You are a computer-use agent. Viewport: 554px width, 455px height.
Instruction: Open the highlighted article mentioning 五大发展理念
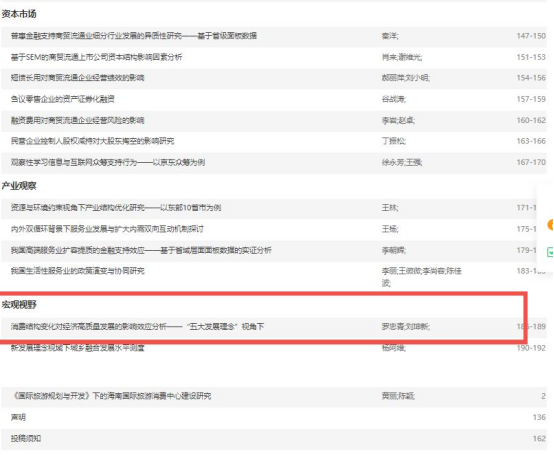tap(137, 326)
